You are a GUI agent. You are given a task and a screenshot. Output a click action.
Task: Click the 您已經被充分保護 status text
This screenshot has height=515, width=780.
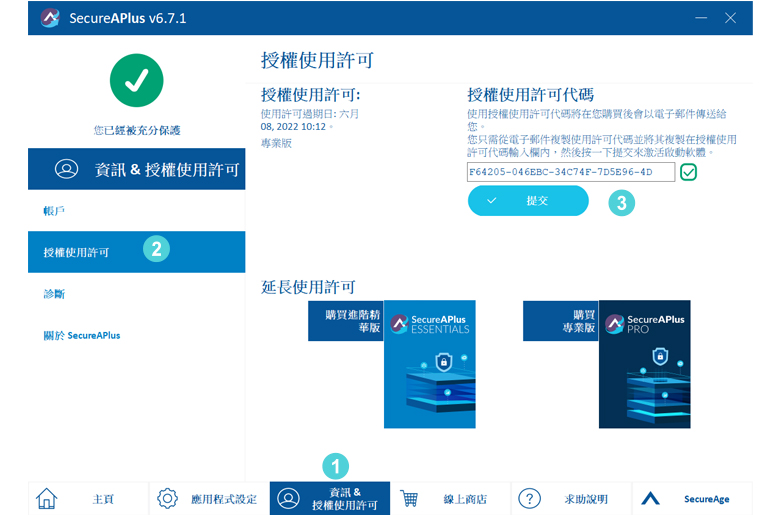tap(137, 130)
